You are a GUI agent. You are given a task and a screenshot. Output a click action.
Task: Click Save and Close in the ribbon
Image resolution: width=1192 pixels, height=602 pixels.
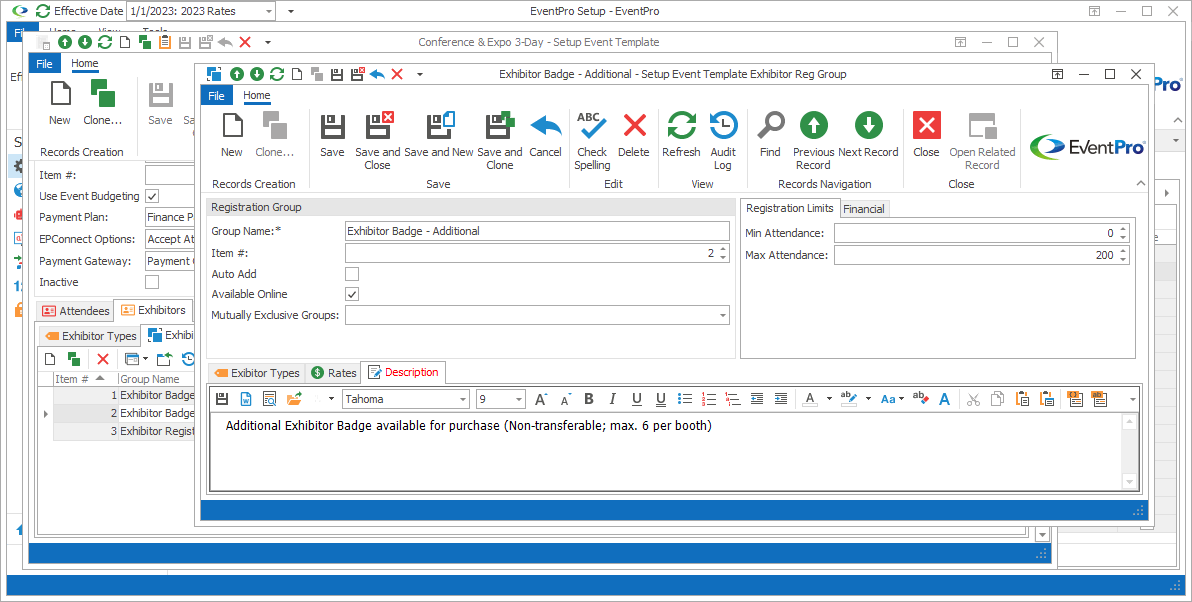point(378,141)
